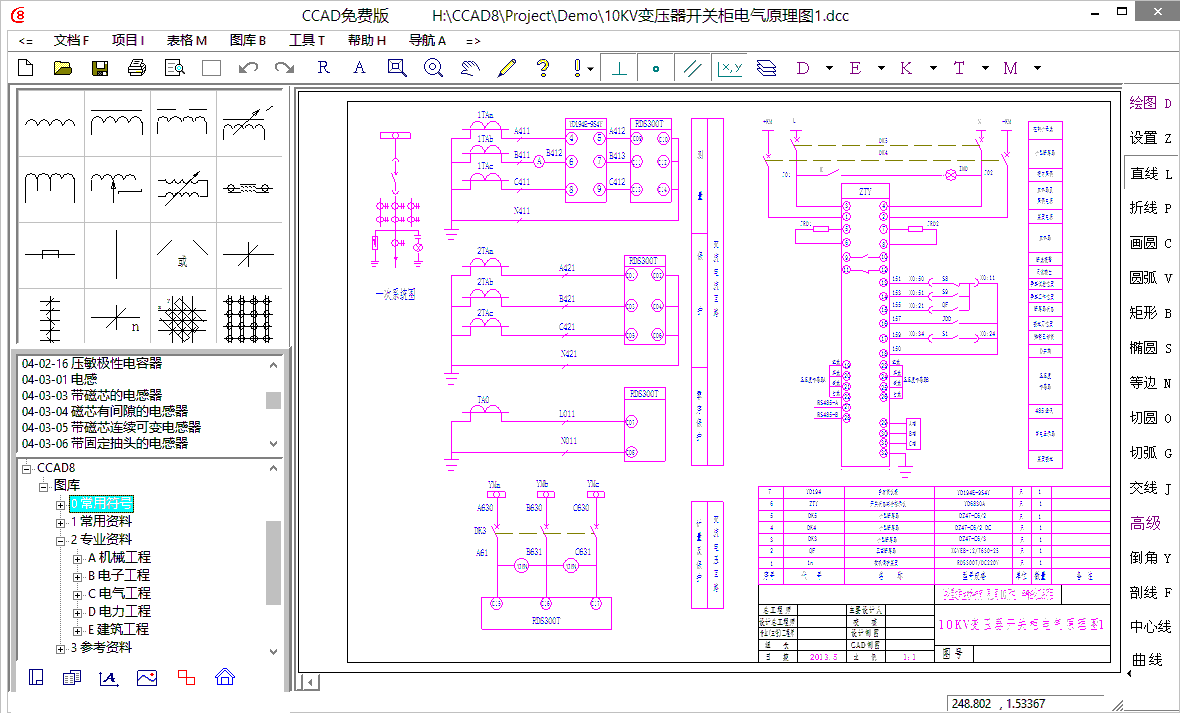The height and width of the screenshot is (713, 1180).
Task: Expand the C 电气工程 tree node
Action: pos(78,593)
